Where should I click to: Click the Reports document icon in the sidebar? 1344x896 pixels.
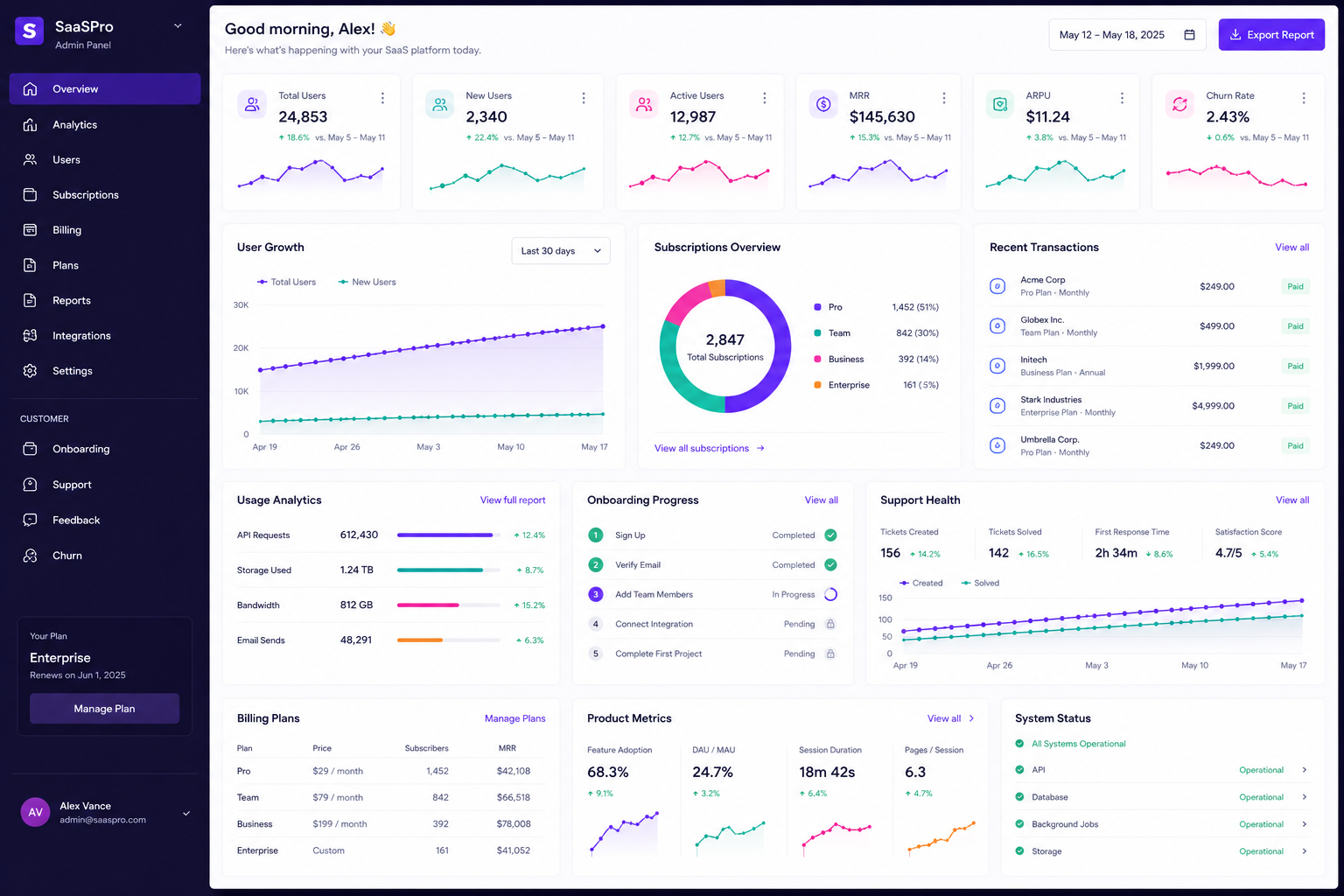click(30, 300)
